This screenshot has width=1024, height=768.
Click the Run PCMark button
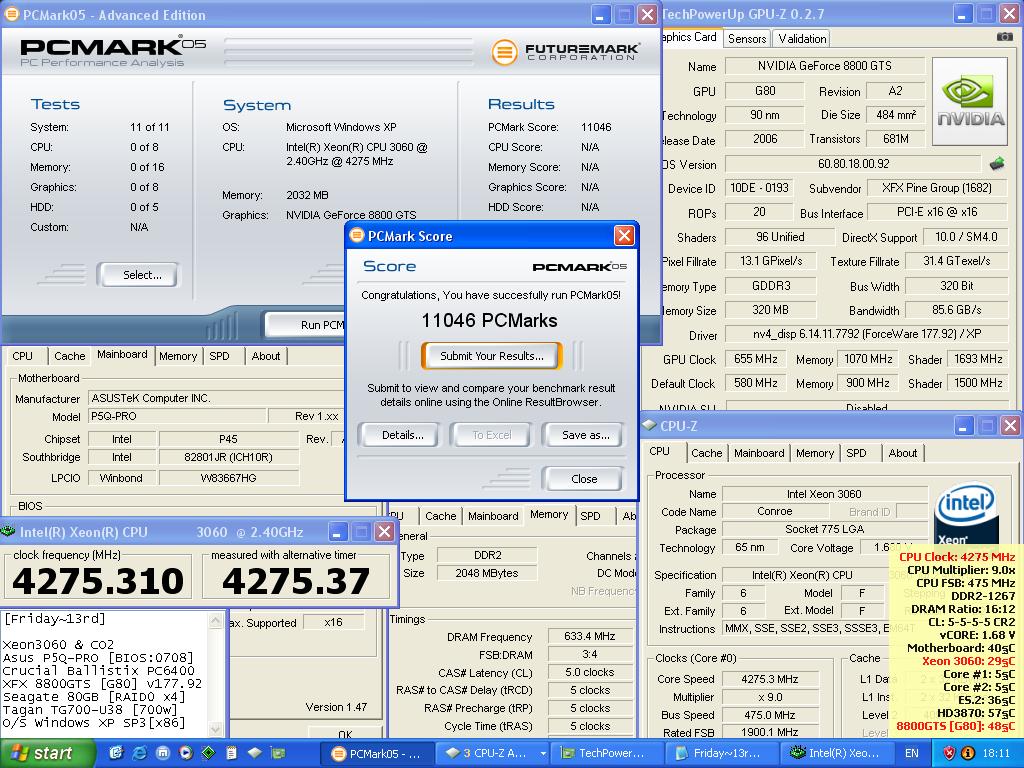click(x=306, y=325)
